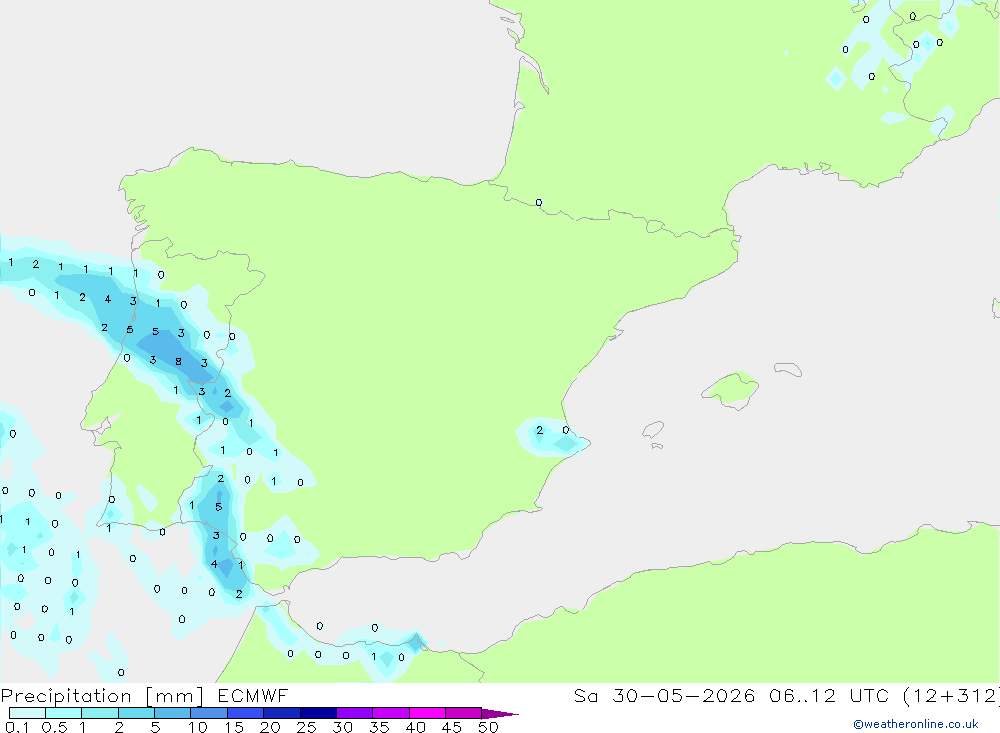Open the weatheronline.co.uk link
Viewport: 1000px width, 733px height.
[x=916, y=724]
